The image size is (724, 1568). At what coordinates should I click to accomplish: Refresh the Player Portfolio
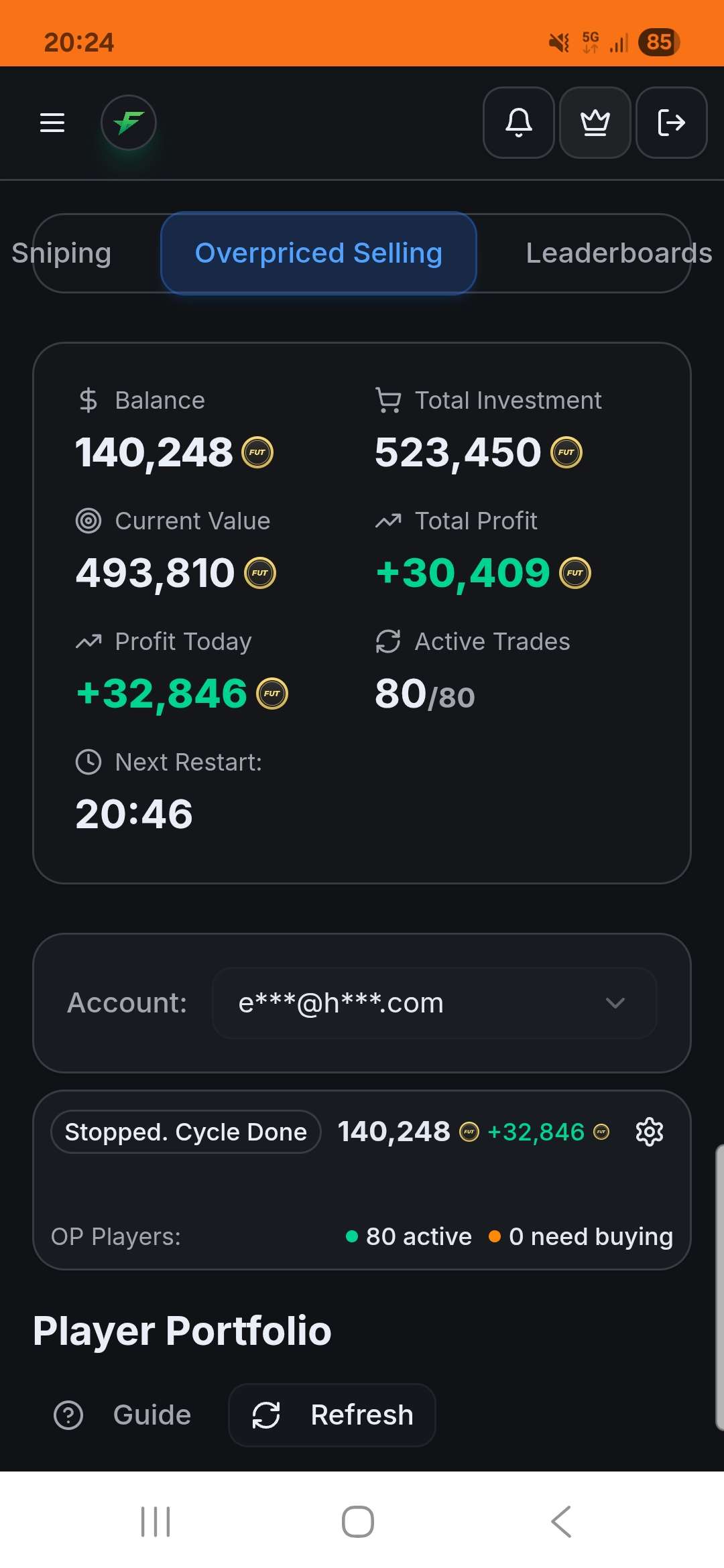333,1415
